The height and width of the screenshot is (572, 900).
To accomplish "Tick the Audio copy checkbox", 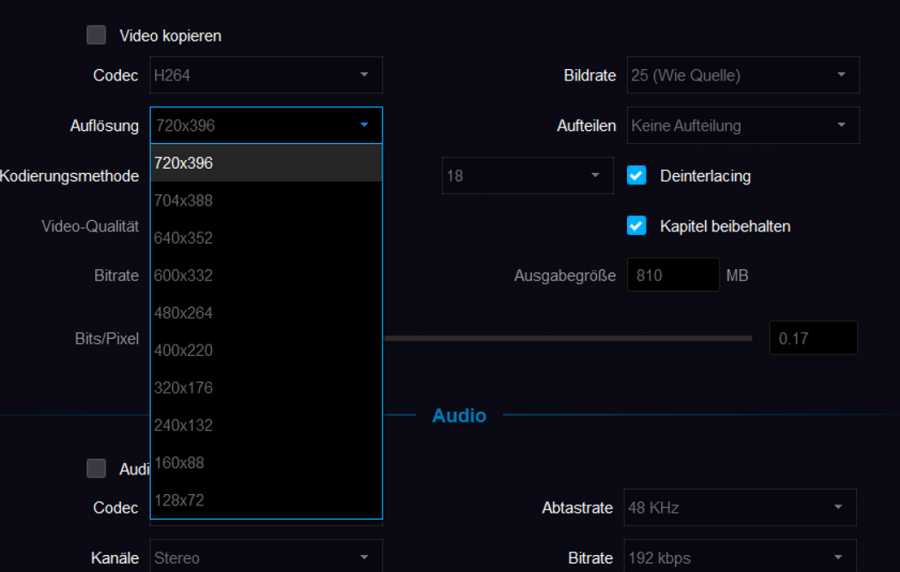I will (96, 468).
